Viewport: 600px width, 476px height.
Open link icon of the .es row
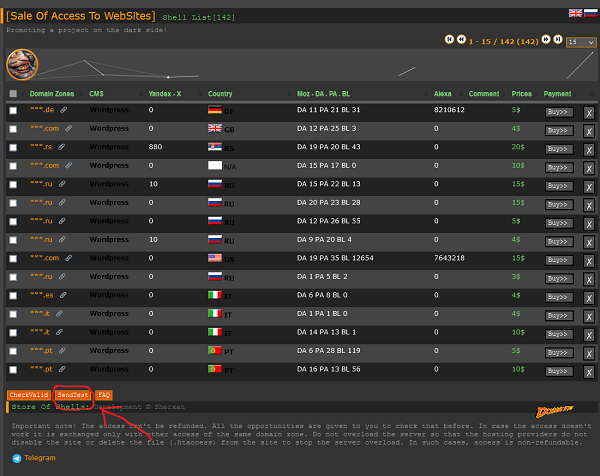pyautogui.click(x=63, y=295)
